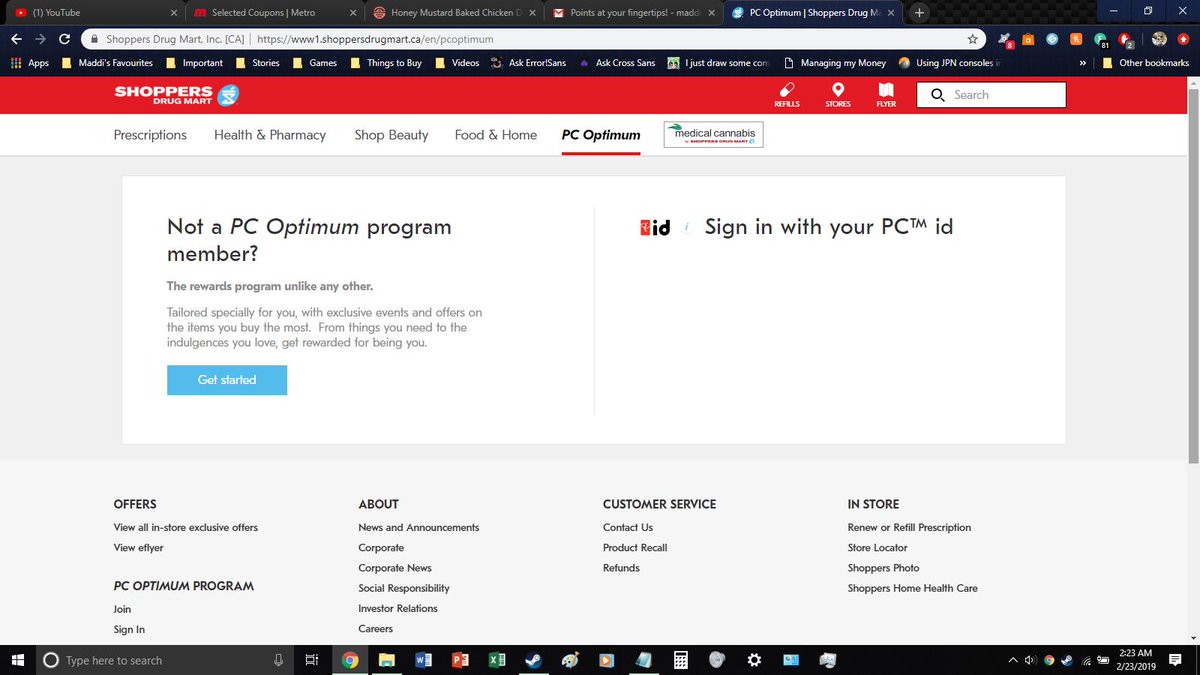Reload the page with the refresh icon
Viewport: 1200px width, 675px height.
65,39
